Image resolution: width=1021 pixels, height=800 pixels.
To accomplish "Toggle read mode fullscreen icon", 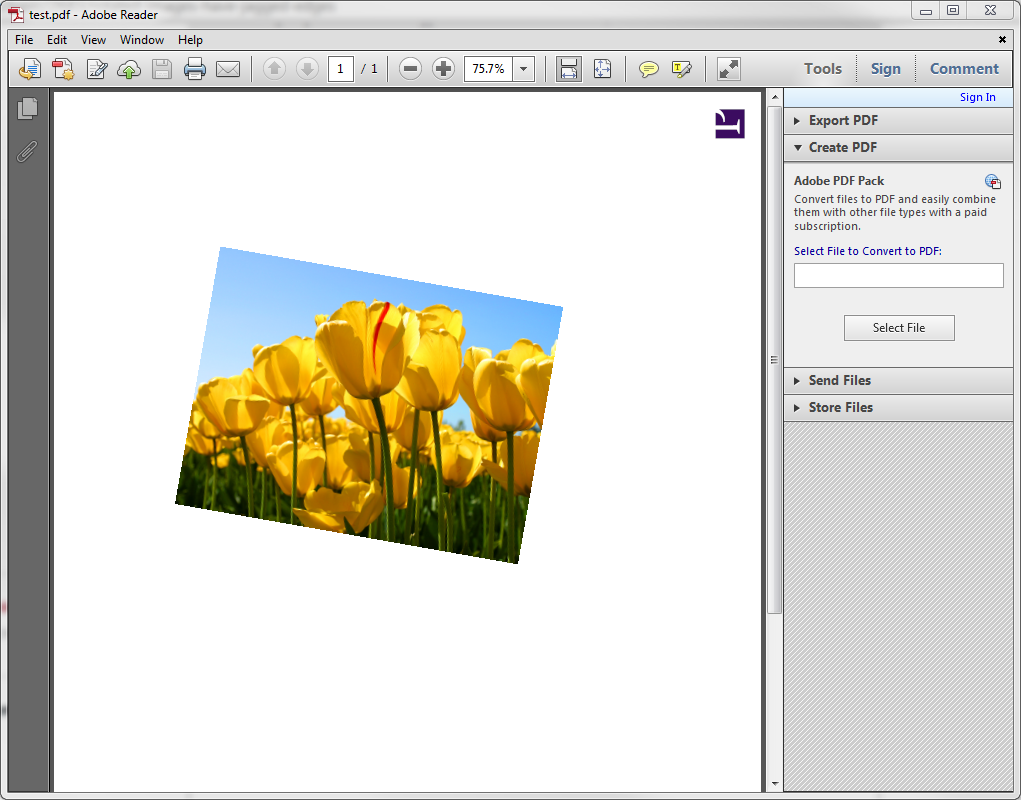I will click(729, 69).
